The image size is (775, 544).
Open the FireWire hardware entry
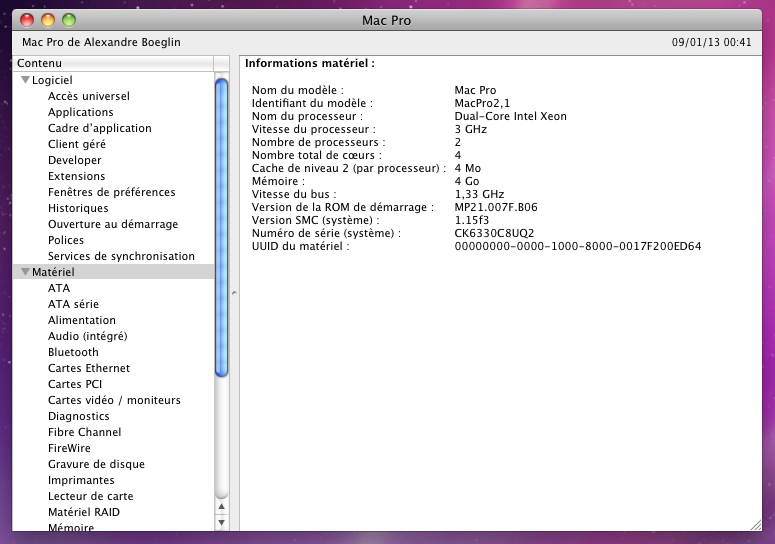[69, 448]
